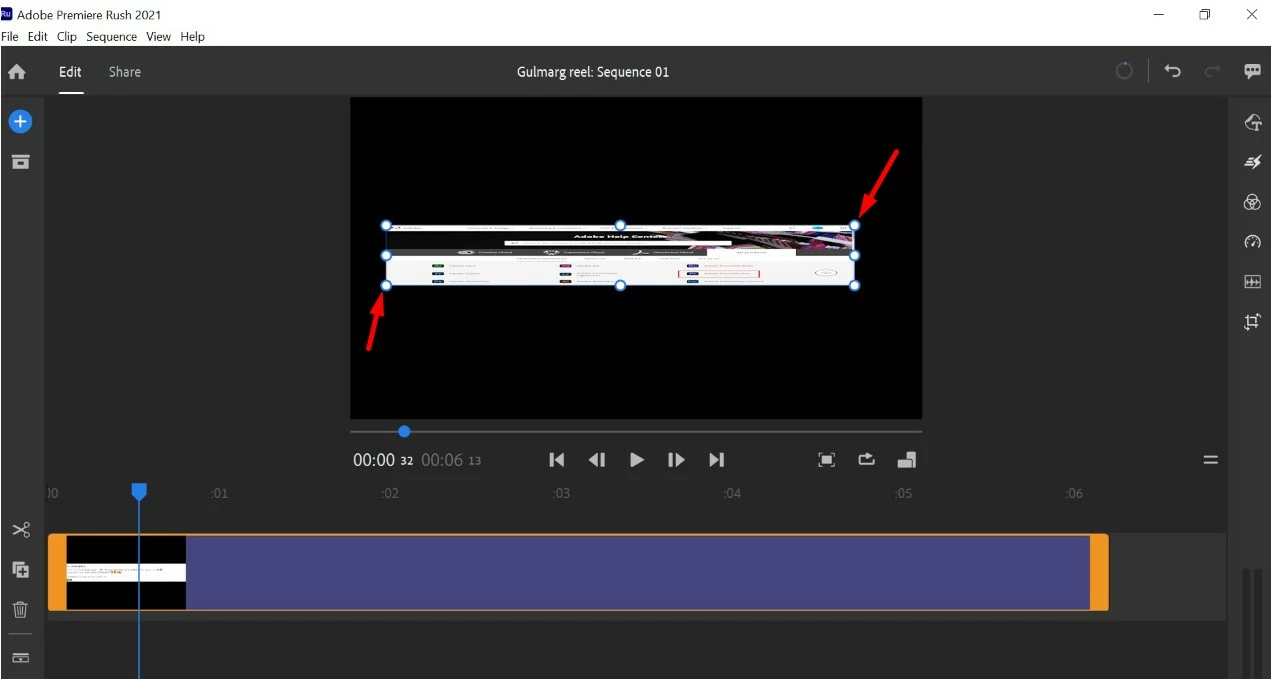Change the sequence aspect ratio
This screenshot has width=1271, height=679.
pos(907,460)
